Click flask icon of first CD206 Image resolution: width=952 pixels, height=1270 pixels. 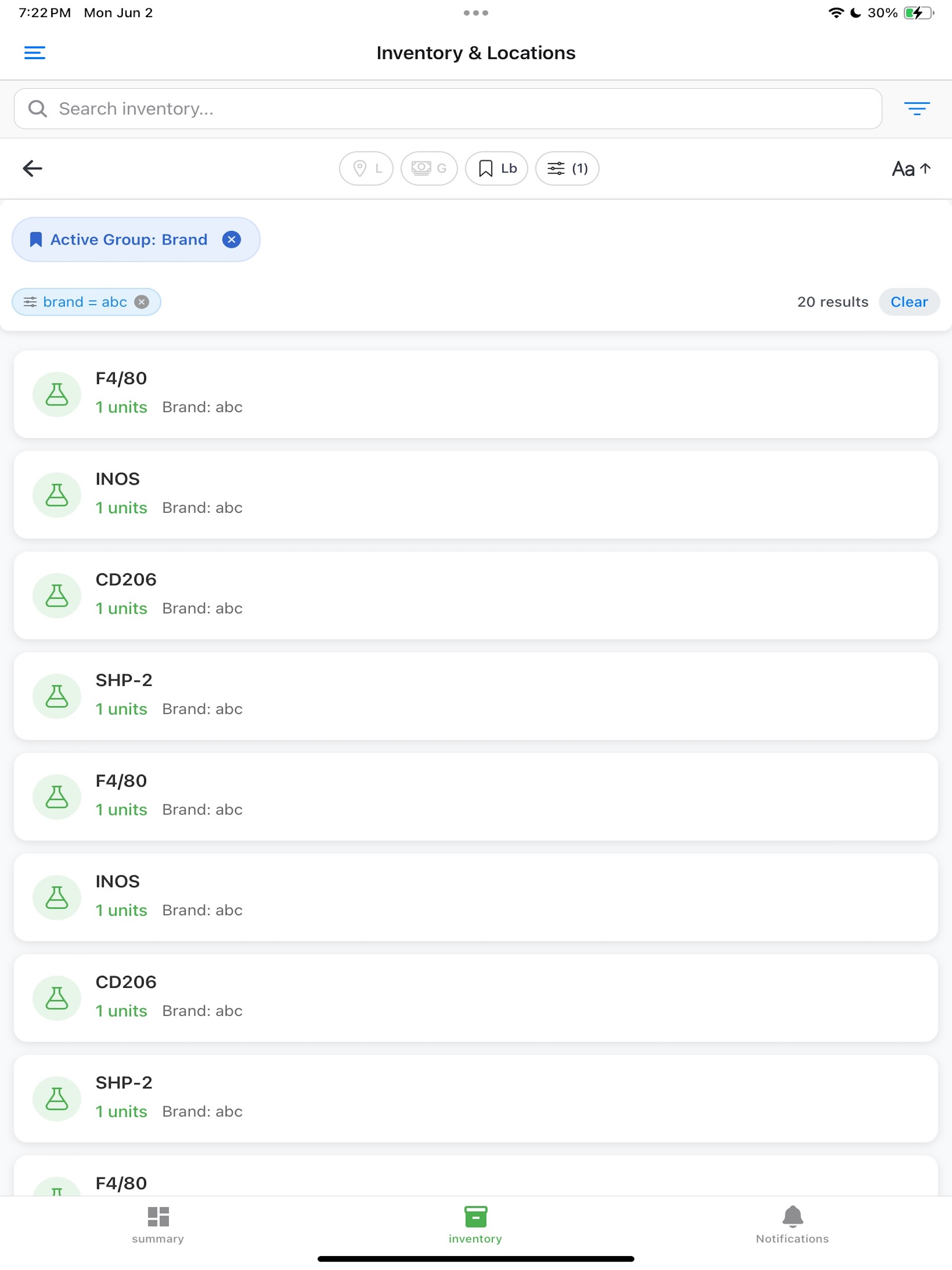pyautogui.click(x=57, y=595)
